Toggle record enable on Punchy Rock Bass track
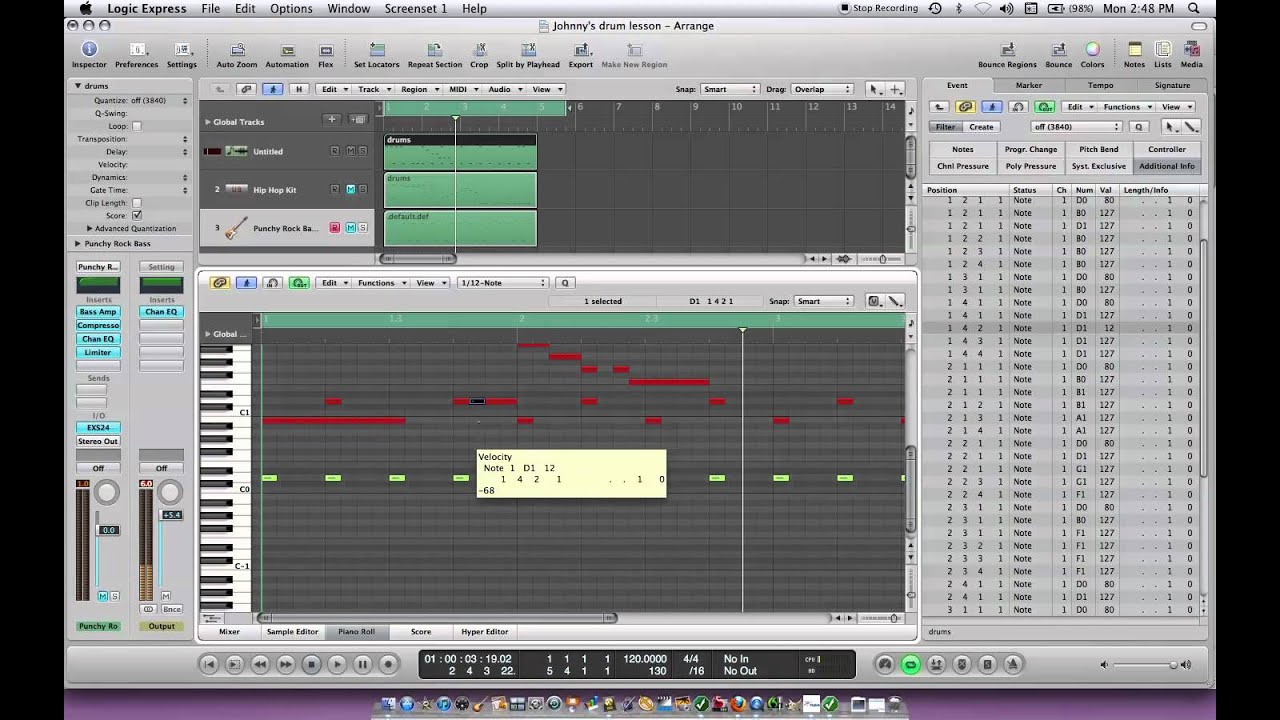This screenshot has height=720, width=1280. coord(335,228)
